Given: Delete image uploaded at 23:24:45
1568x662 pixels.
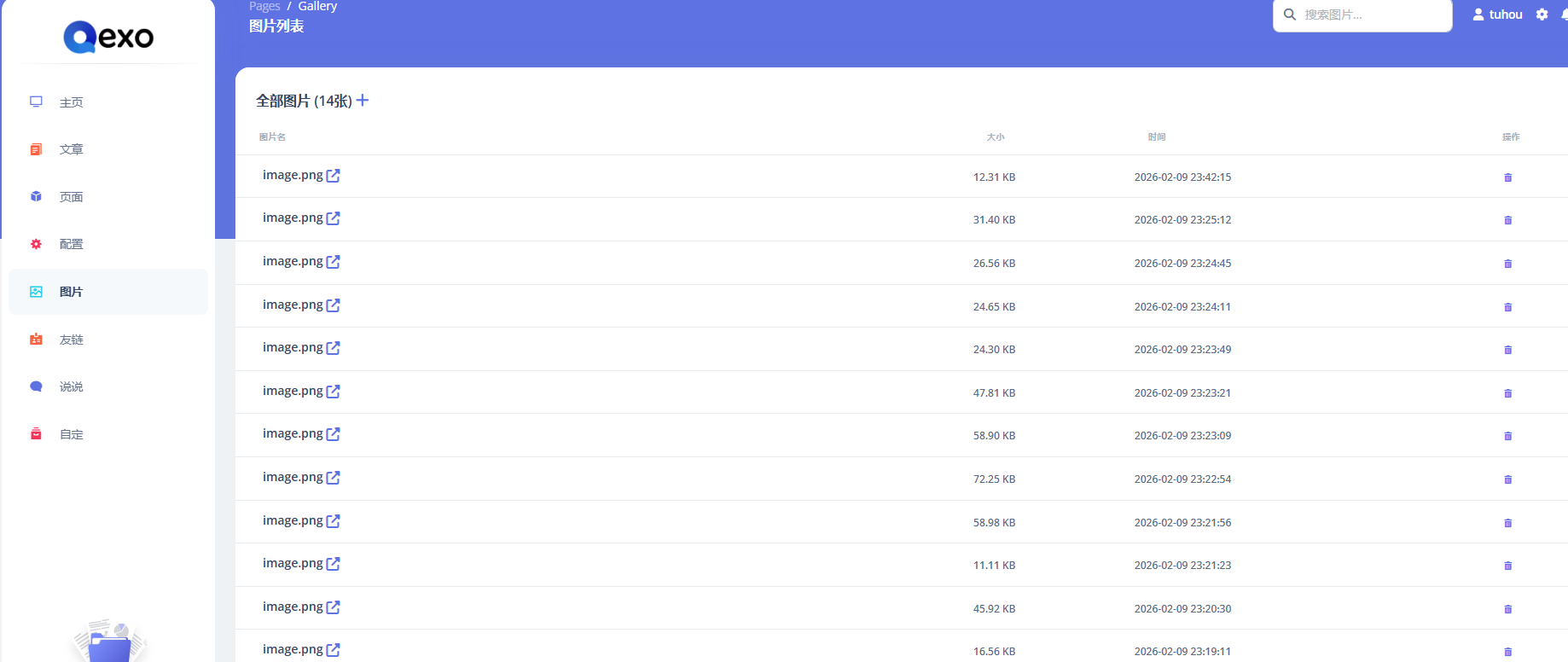Looking at the screenshot, I should click(x=1507, y=264).
